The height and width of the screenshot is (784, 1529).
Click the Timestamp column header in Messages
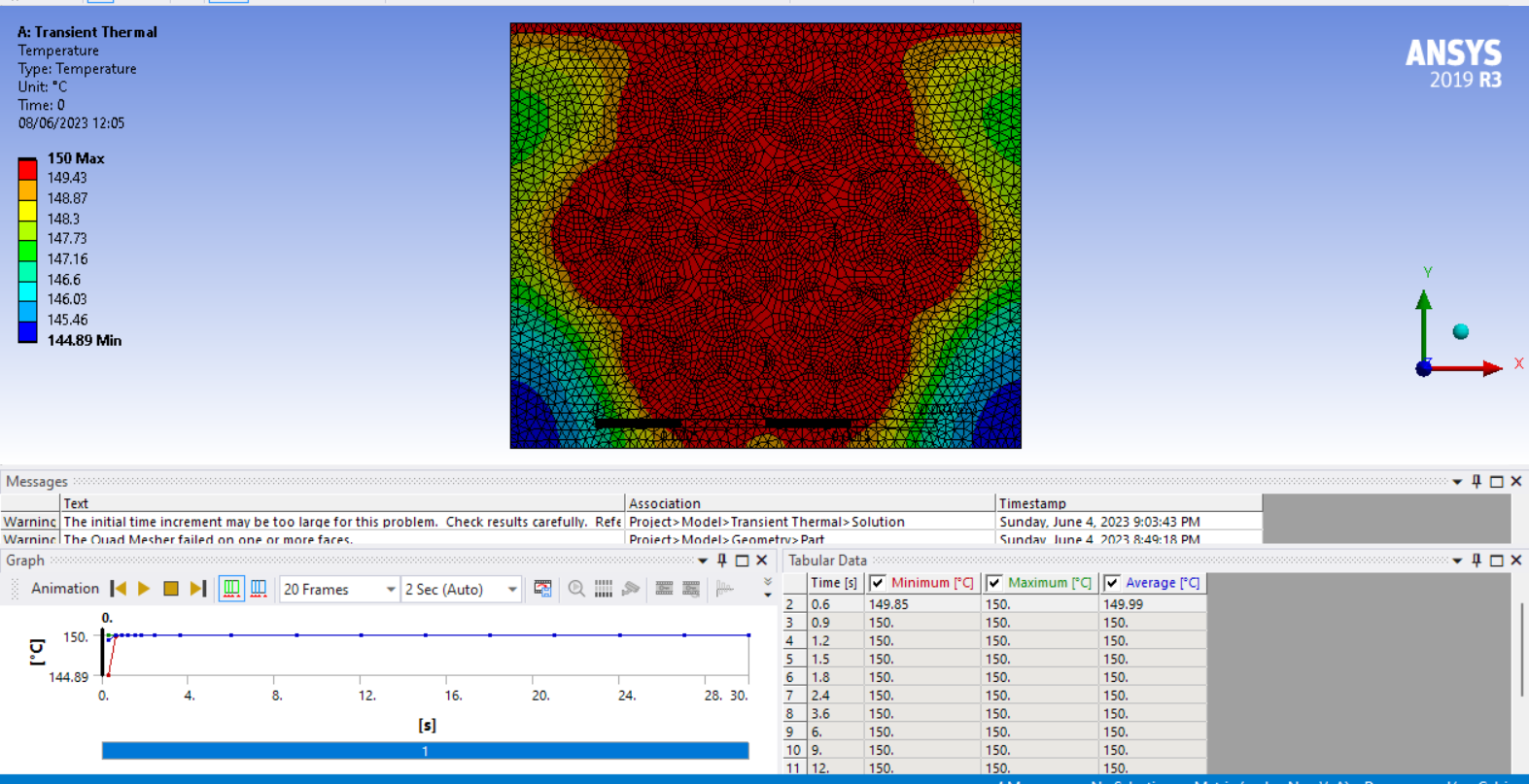[x=1129, y=503]
